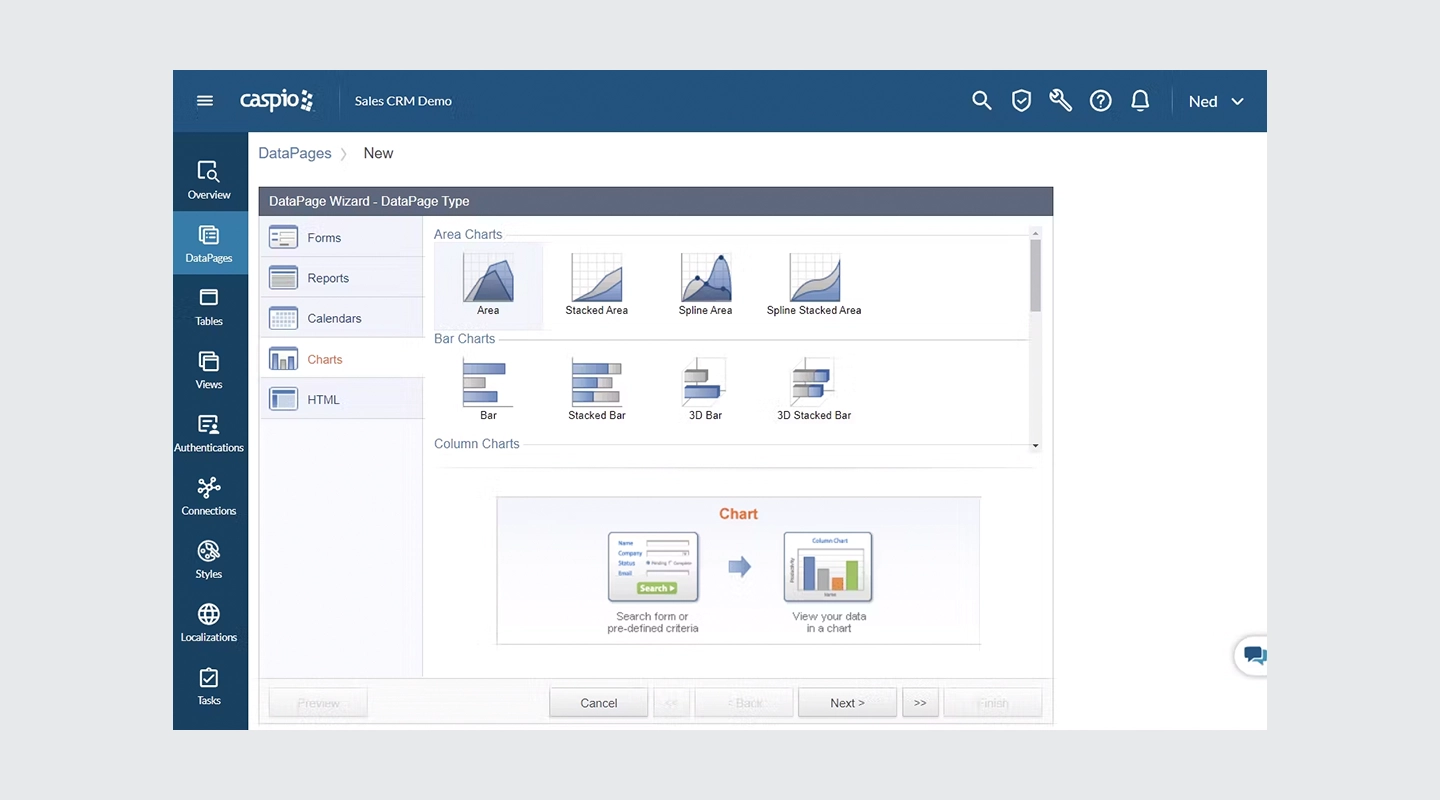1440x800 pixels.
Task: Go to Overview in sidebar
Action: (x=209, y=180)
